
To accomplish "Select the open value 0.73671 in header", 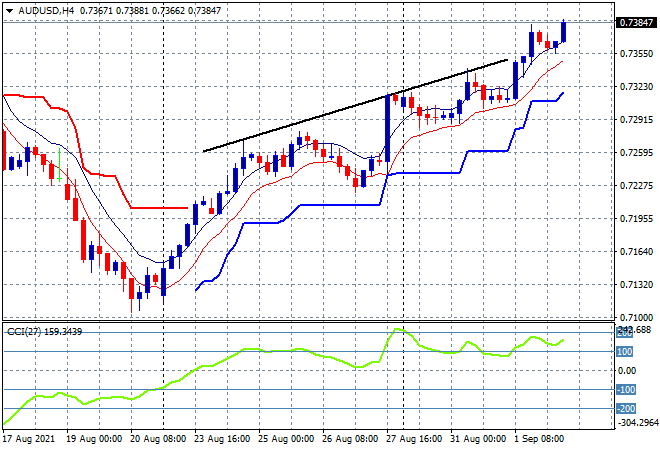I will [x=96, y=11].
